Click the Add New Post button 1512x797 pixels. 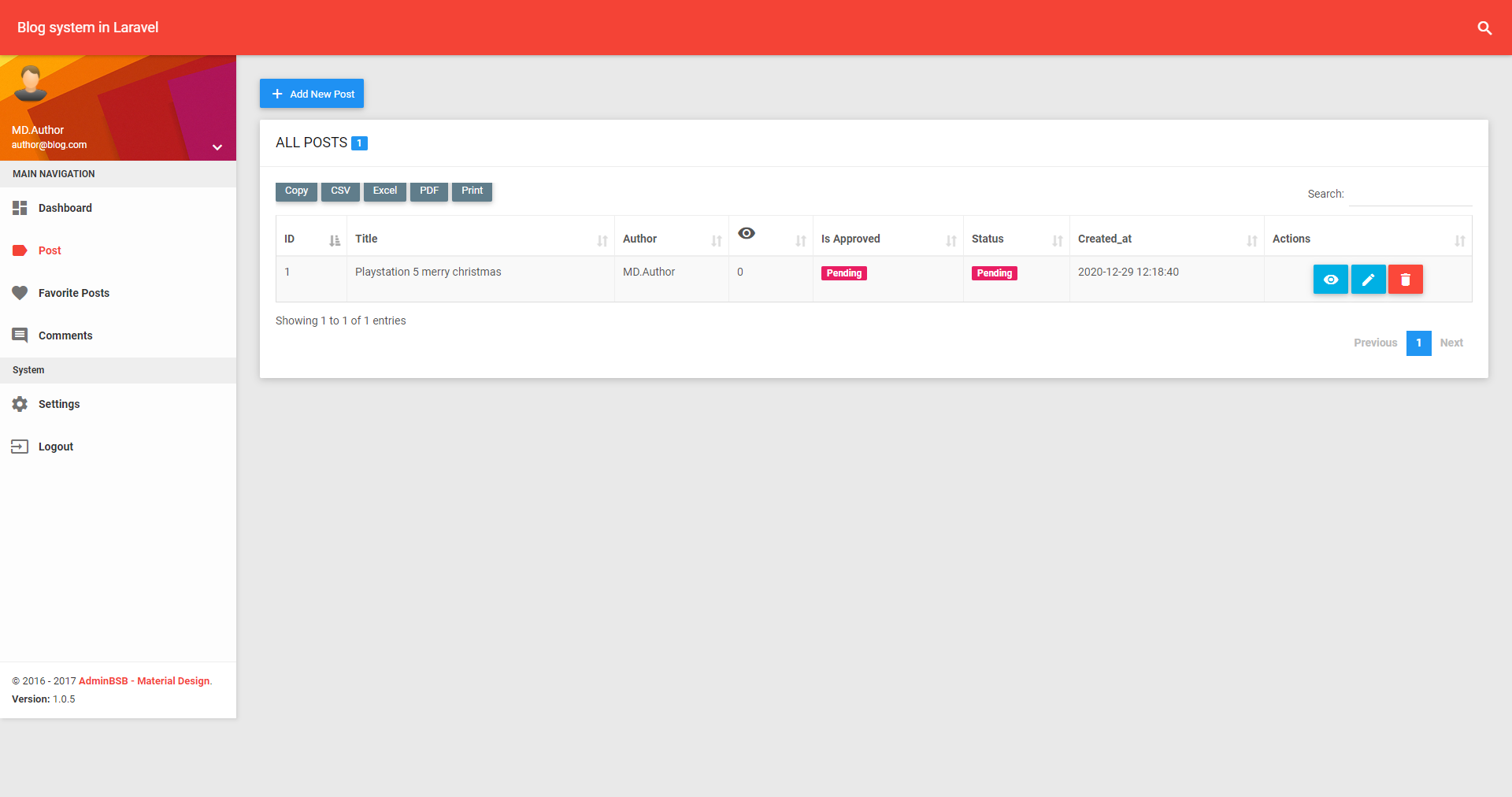pos(312,94)
